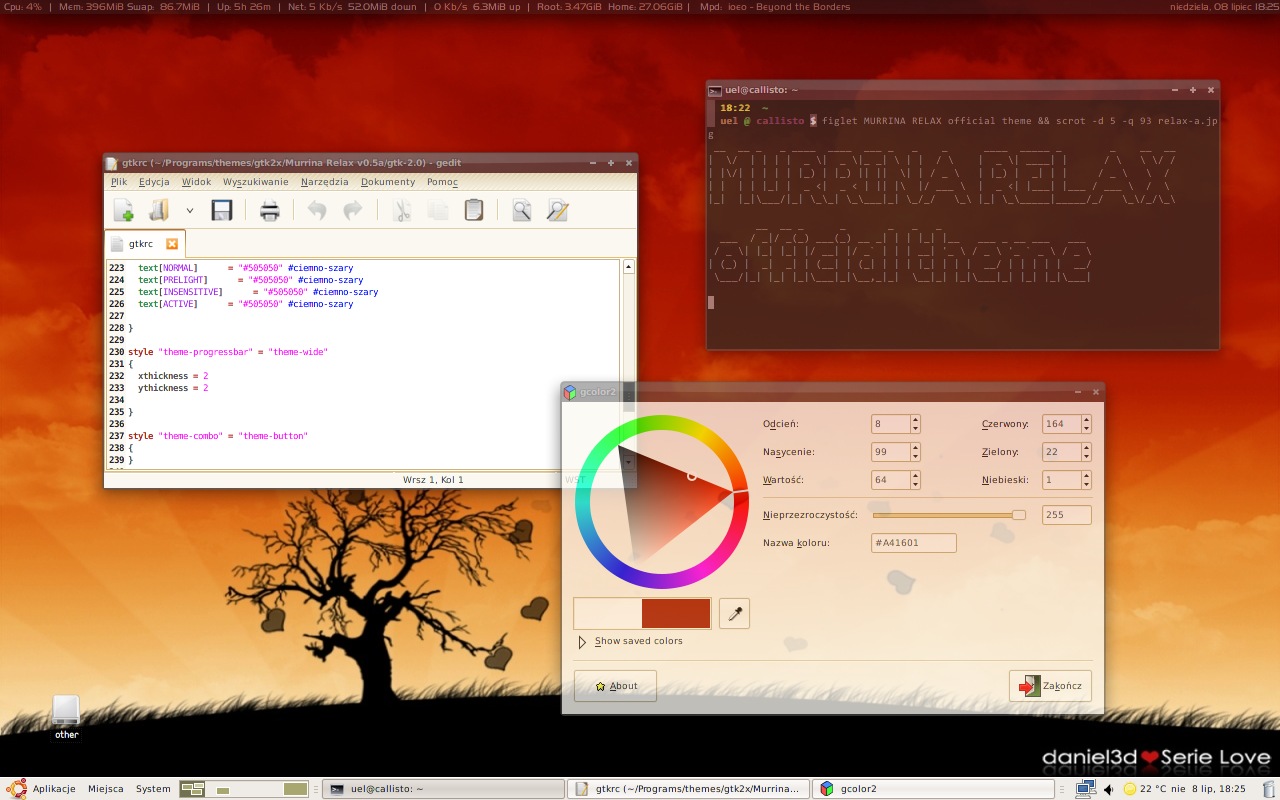Cut selection using the scissors icon
This screenshot has width=1280, height=800.
pyautogui.click(x=402, y=210)
